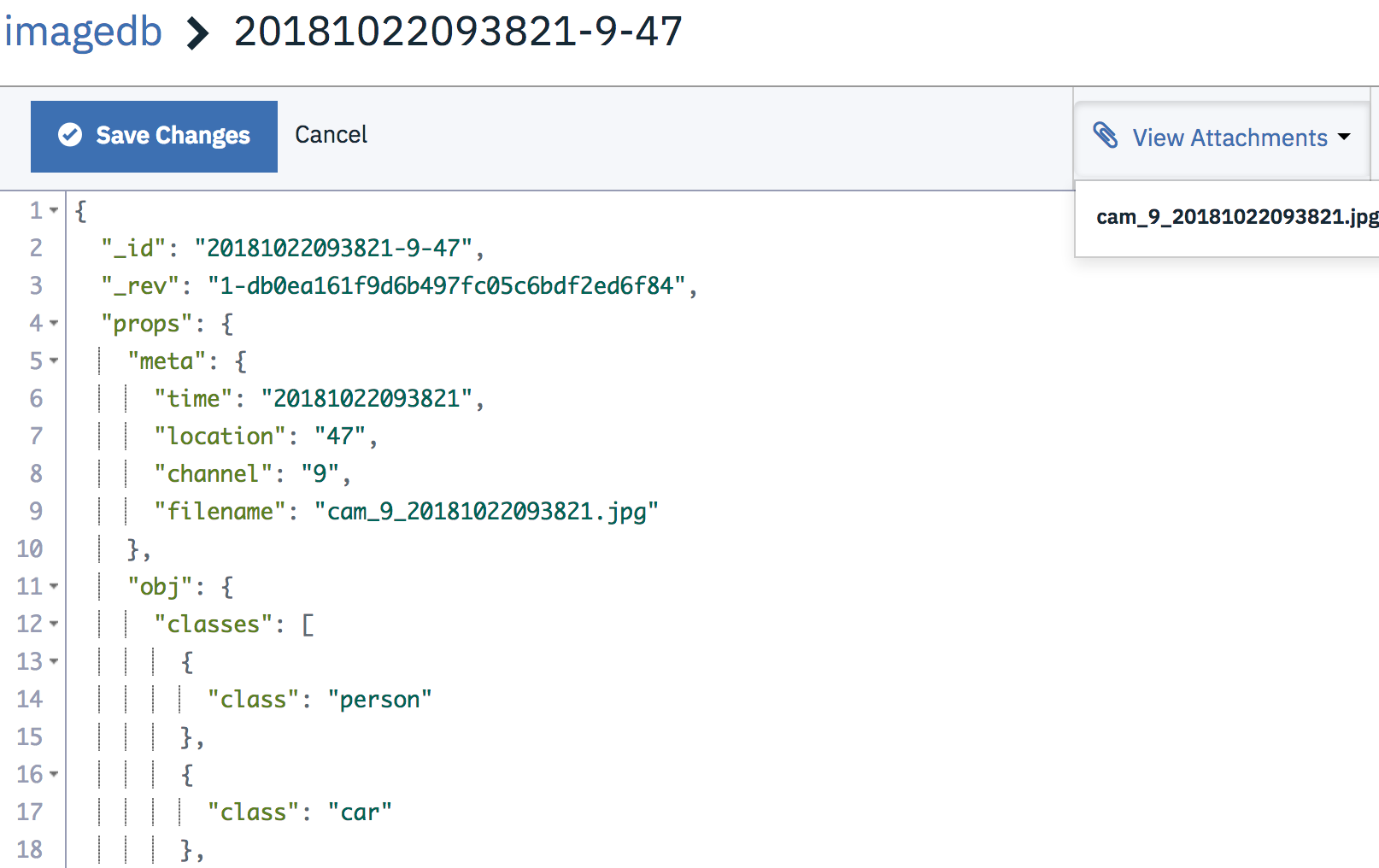Fold the person class object at line 13

(54, 661)
